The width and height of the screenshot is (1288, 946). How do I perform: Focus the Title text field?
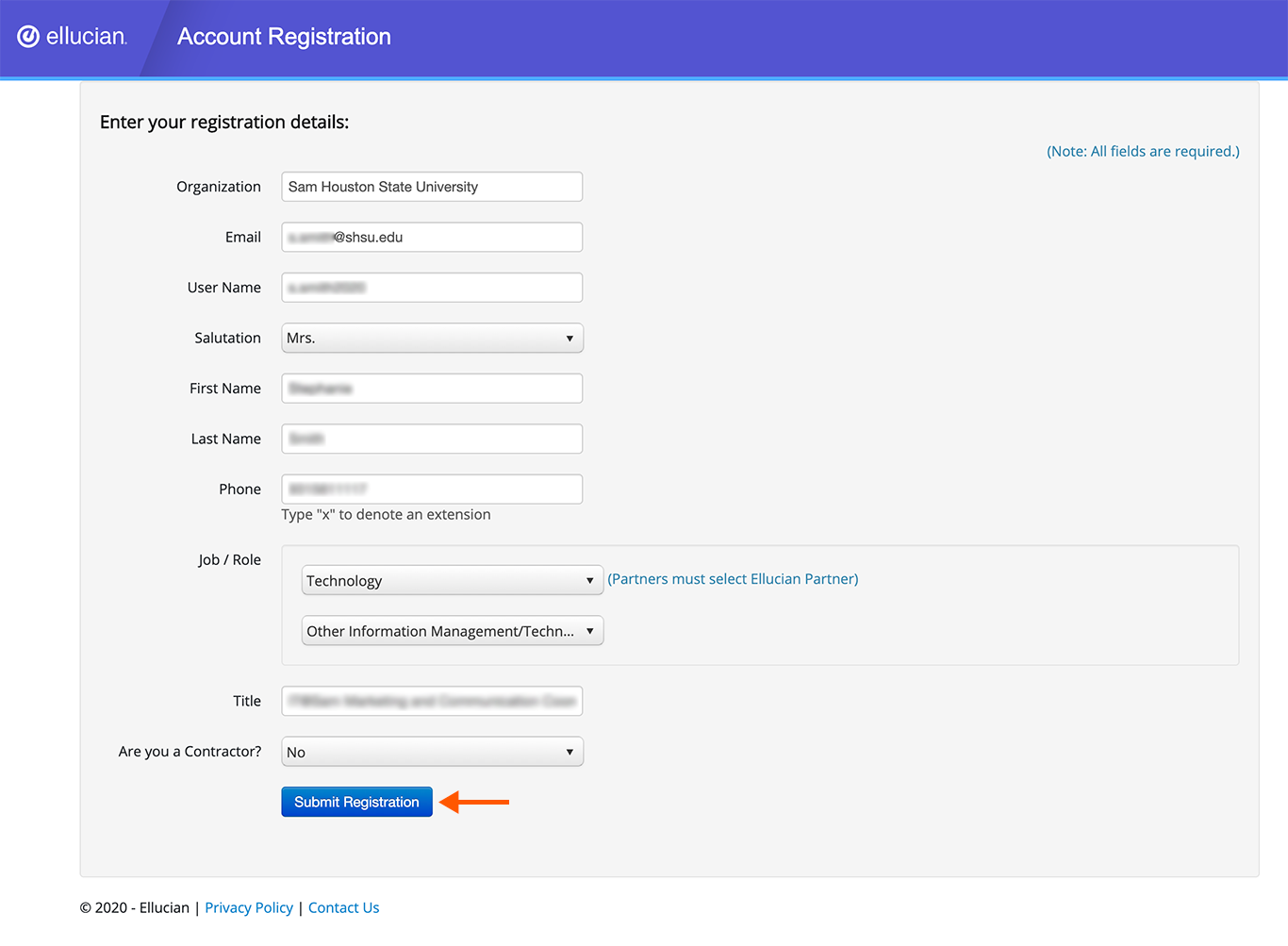pyautogui.click(x=431, y=701)
